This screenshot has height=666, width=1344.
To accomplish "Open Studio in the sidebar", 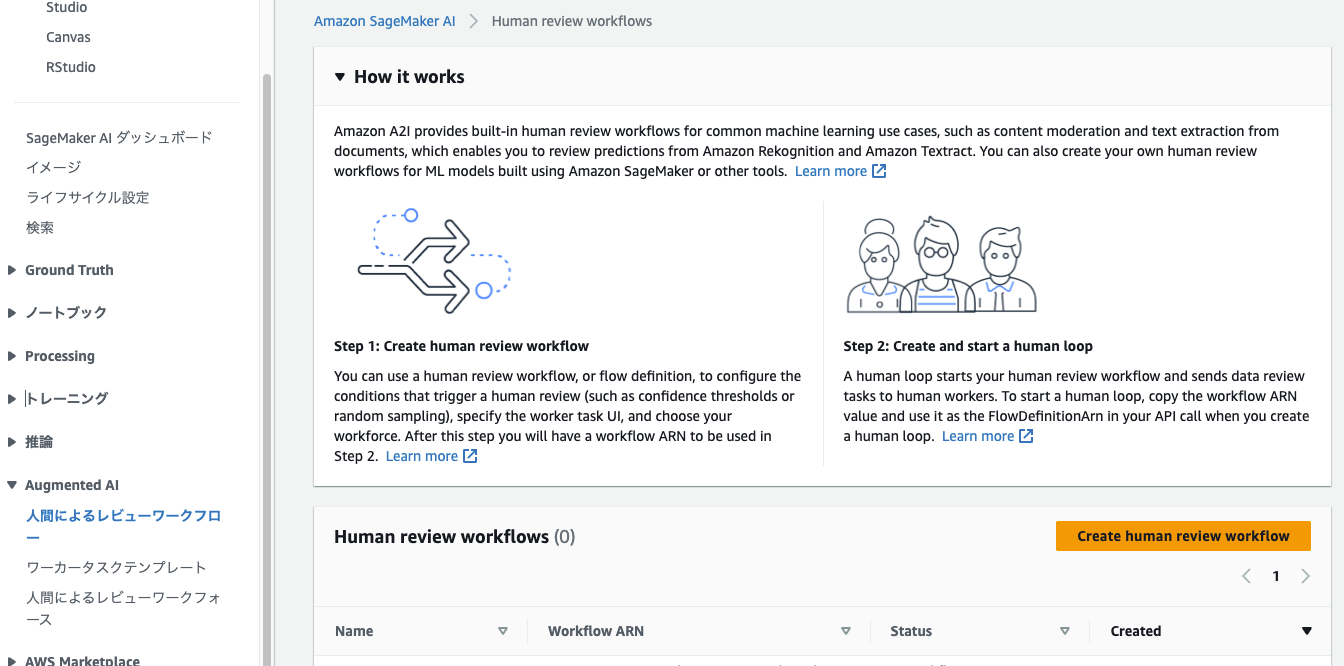I will point(67,8).
